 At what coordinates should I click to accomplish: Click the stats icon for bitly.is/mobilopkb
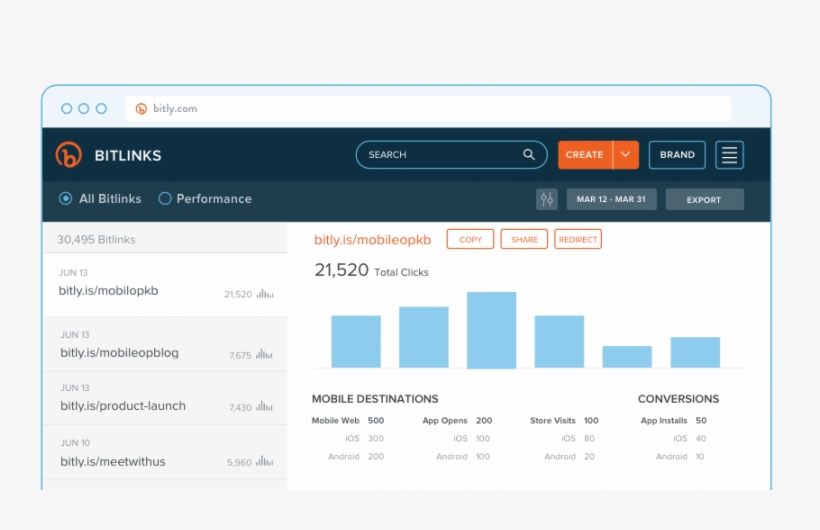(265, 294)
